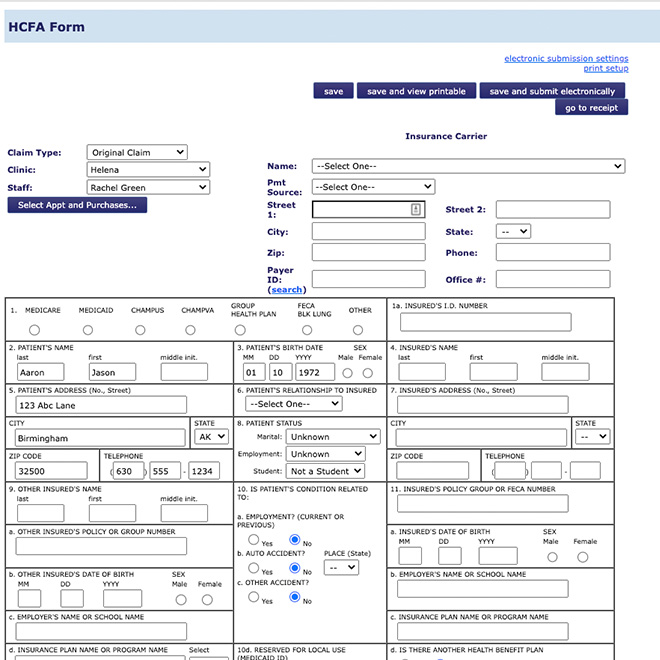The image size is (660, 660).
Task: Click telephone area code field 630
Action: [128, 471]
